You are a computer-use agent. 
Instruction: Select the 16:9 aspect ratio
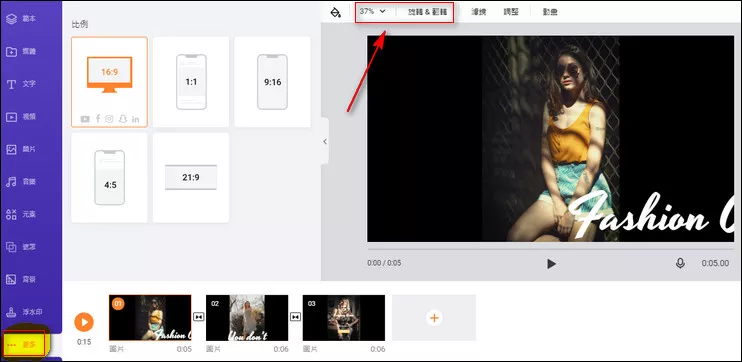coord(109,82)
